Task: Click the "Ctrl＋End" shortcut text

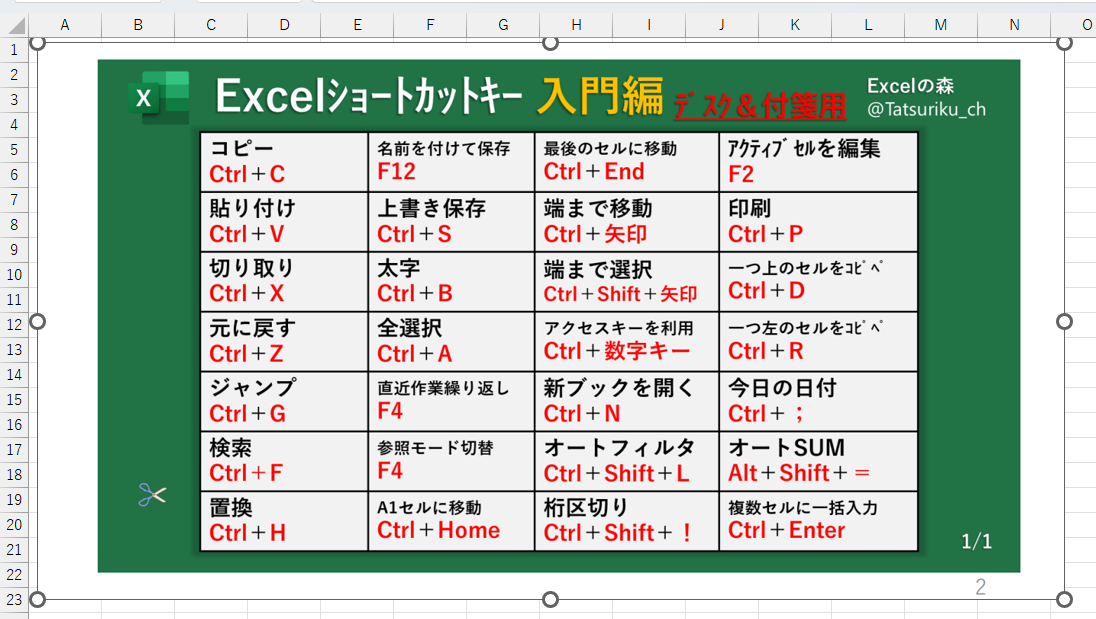Action: click(x=594, y=172)
